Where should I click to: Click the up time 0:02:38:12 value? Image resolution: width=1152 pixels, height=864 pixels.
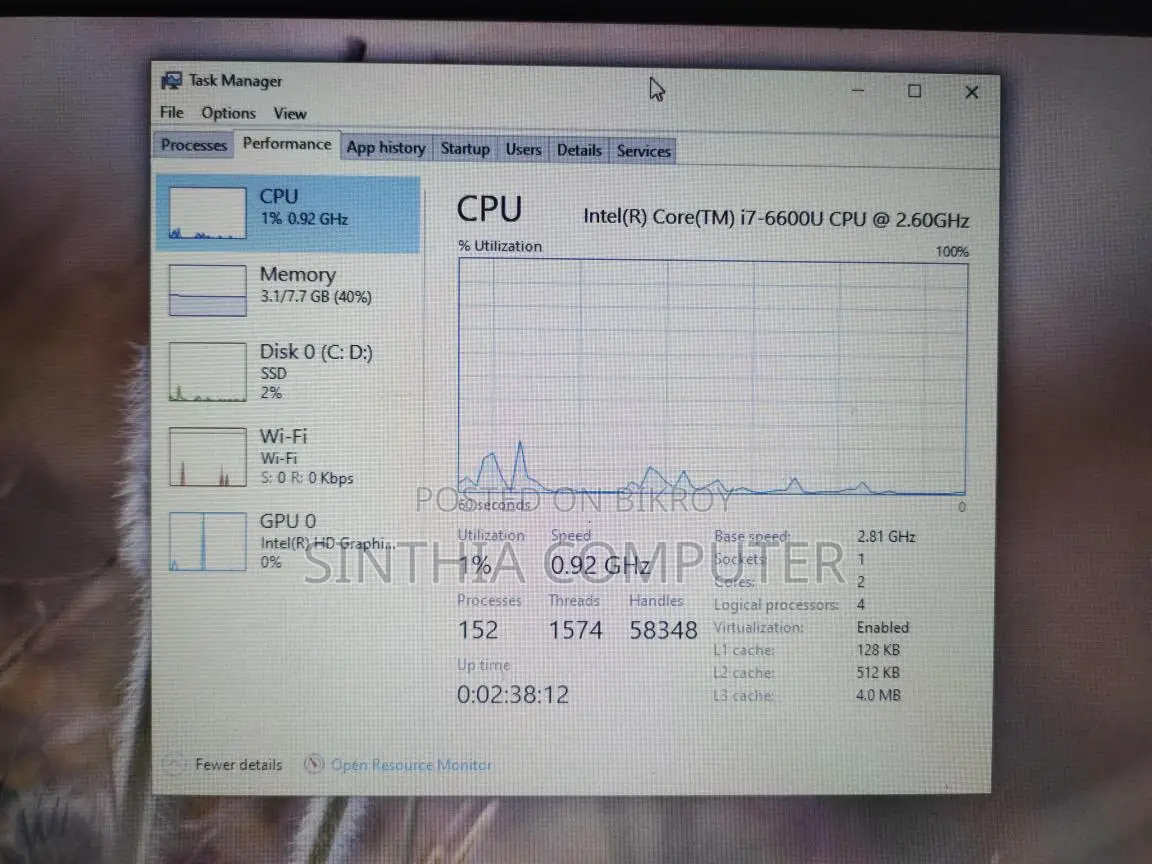[x=513, y=694]
